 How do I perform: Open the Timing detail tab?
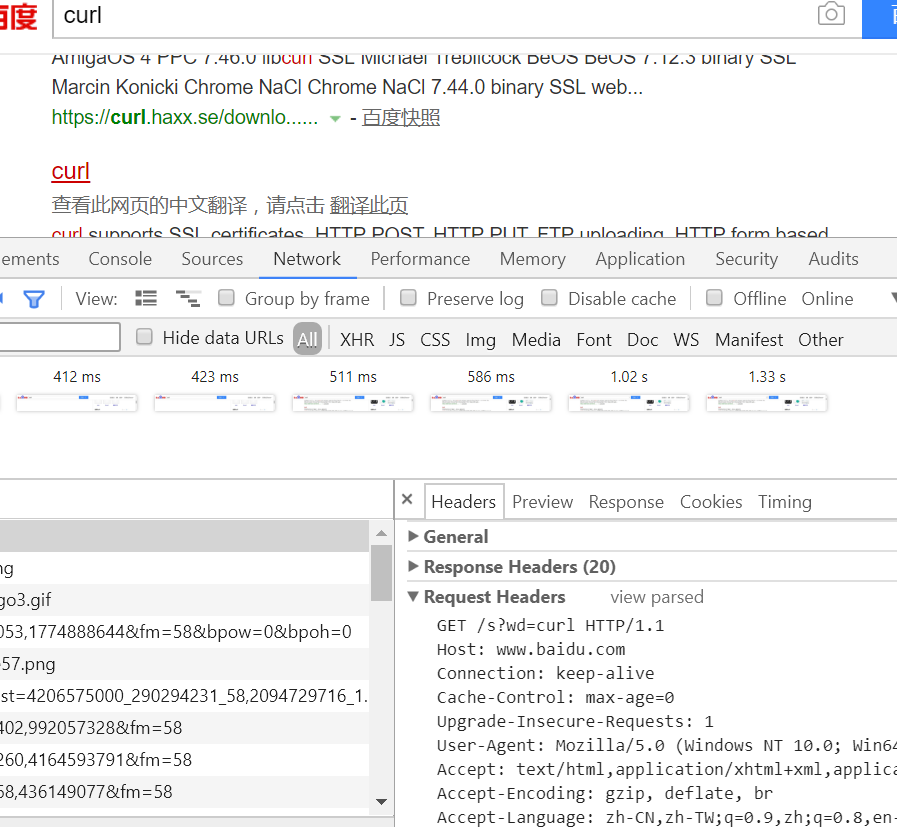[785, 502]
